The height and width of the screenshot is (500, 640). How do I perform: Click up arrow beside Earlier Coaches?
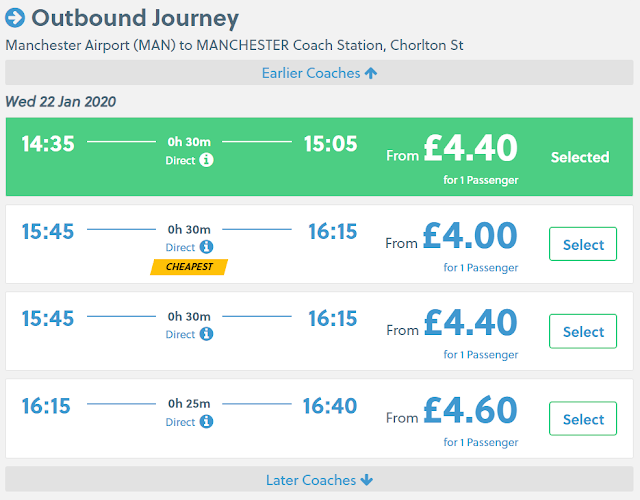tap(371, 73)
